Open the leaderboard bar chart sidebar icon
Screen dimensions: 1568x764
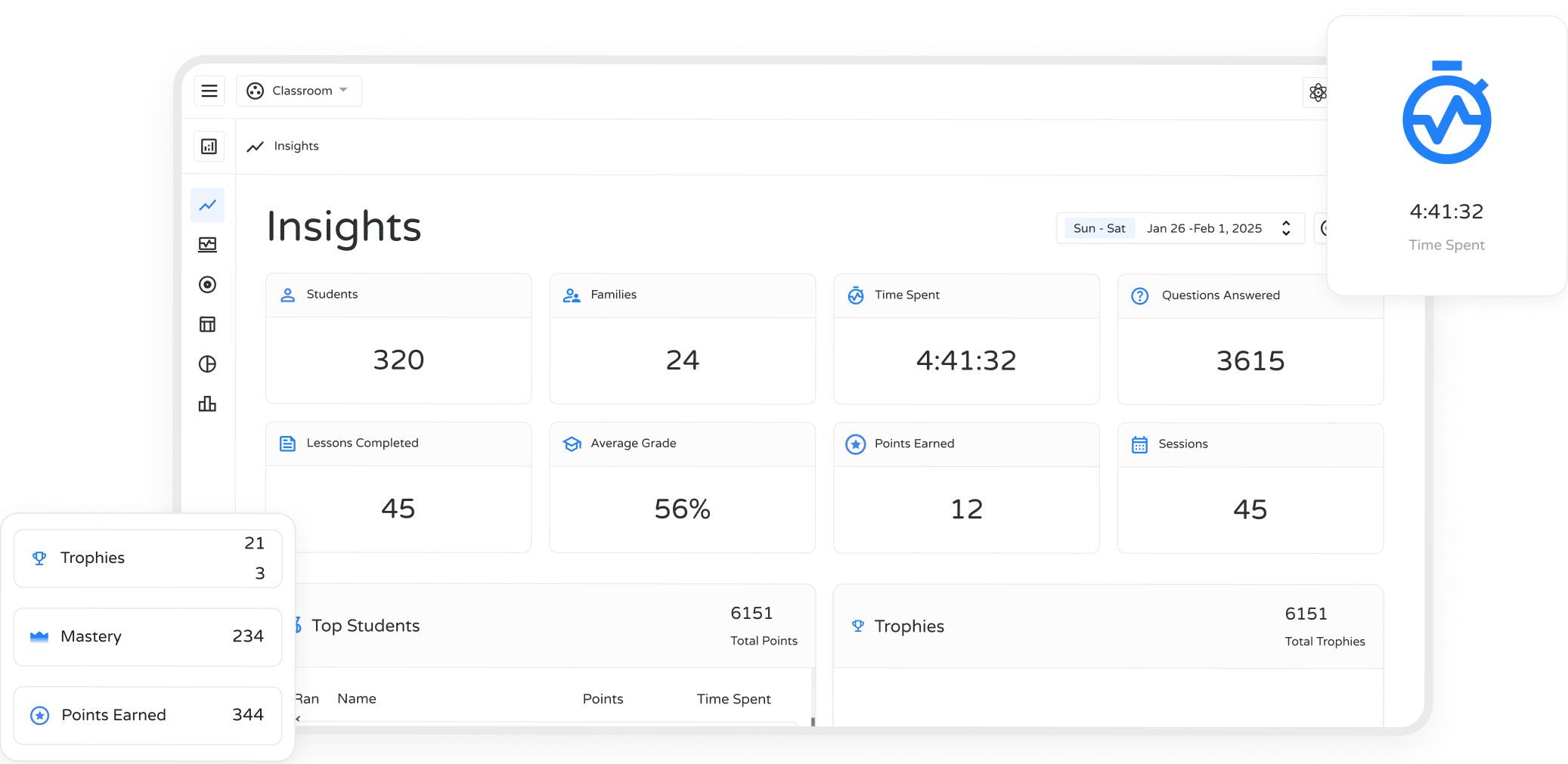(x=208, y=404)
